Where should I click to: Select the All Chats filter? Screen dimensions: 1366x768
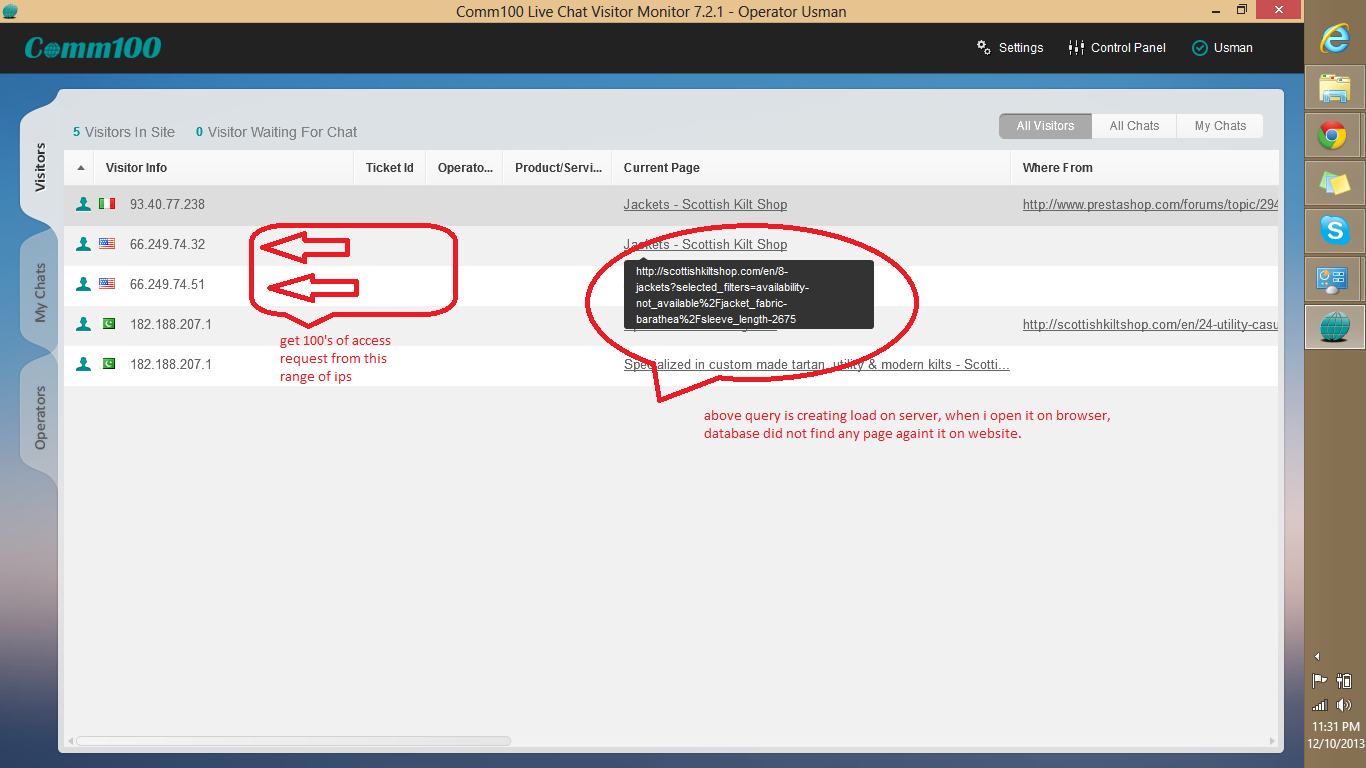pyautogui.click(x=1134, y=126)
